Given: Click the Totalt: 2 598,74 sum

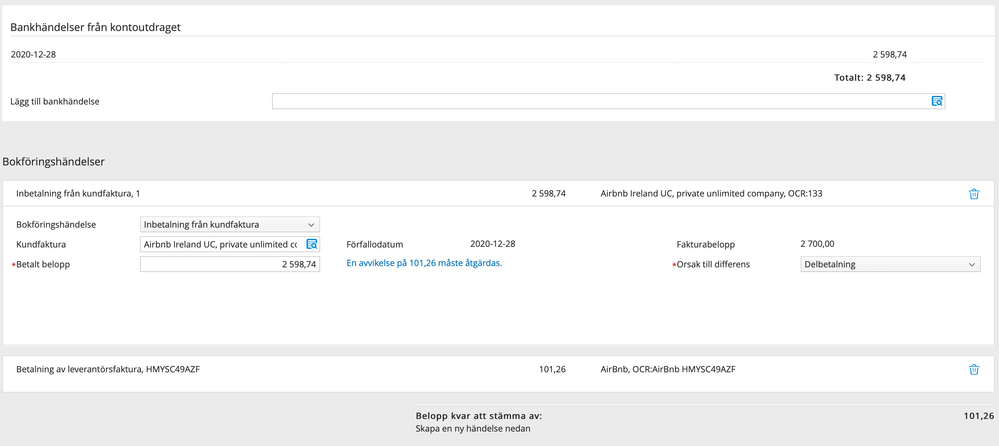Looking at the screenshot, I should (x=869, y=77).
